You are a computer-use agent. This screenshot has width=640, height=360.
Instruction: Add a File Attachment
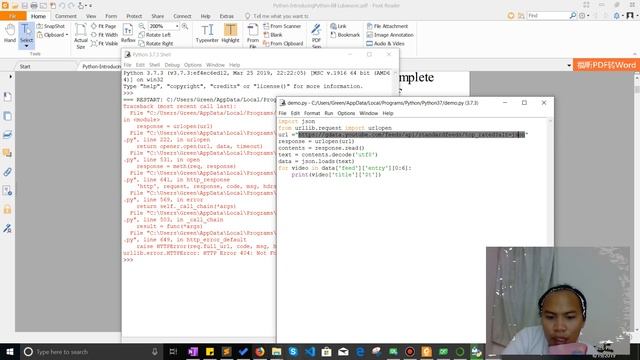[x=387, y=26]
